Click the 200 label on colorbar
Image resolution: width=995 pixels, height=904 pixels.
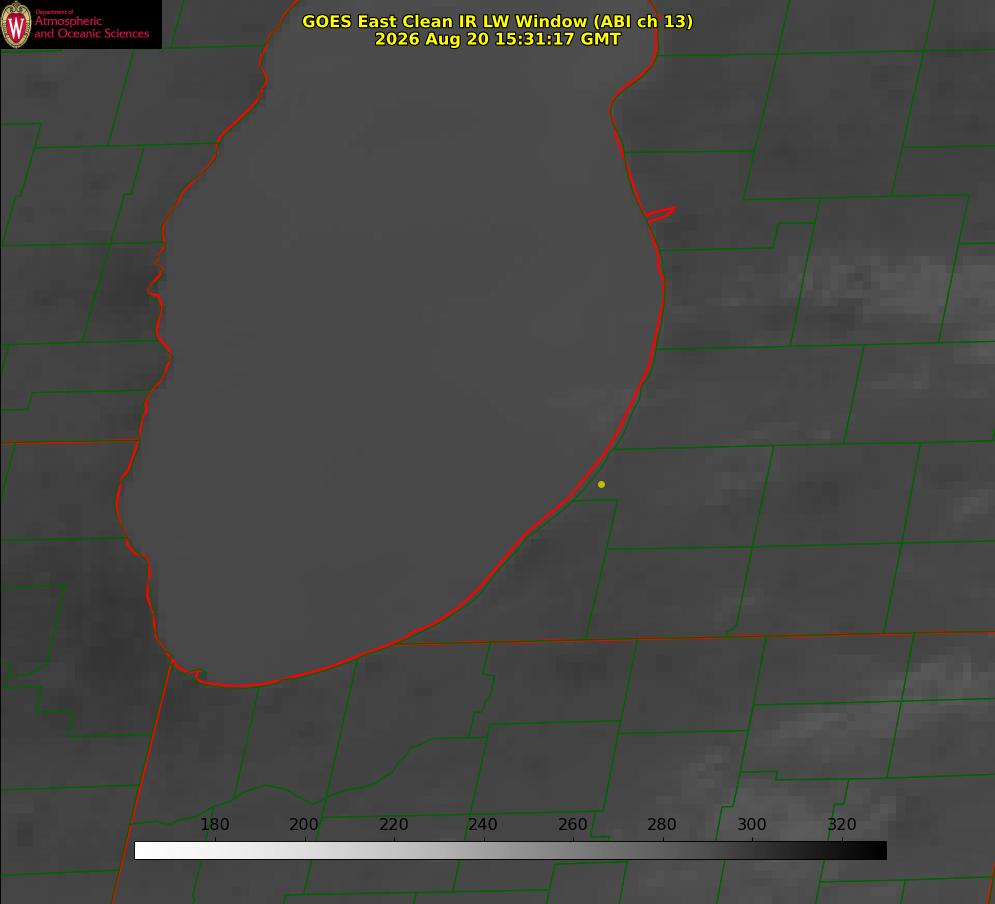(304, 824)
